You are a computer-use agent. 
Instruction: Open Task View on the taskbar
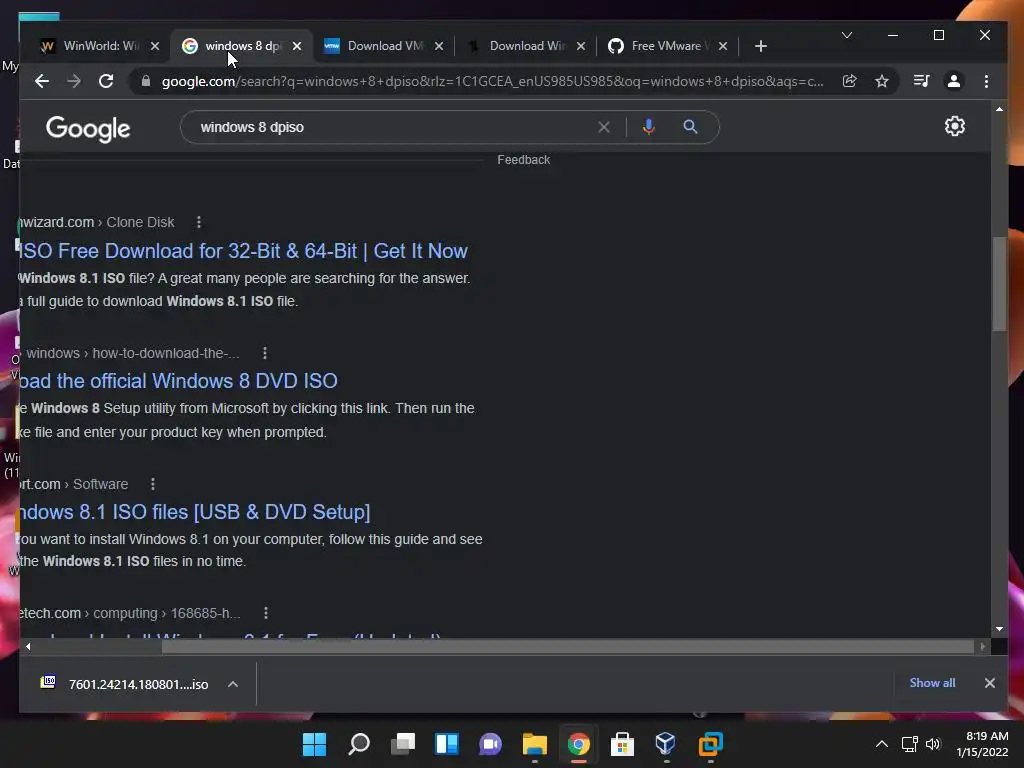coord(403,744)
